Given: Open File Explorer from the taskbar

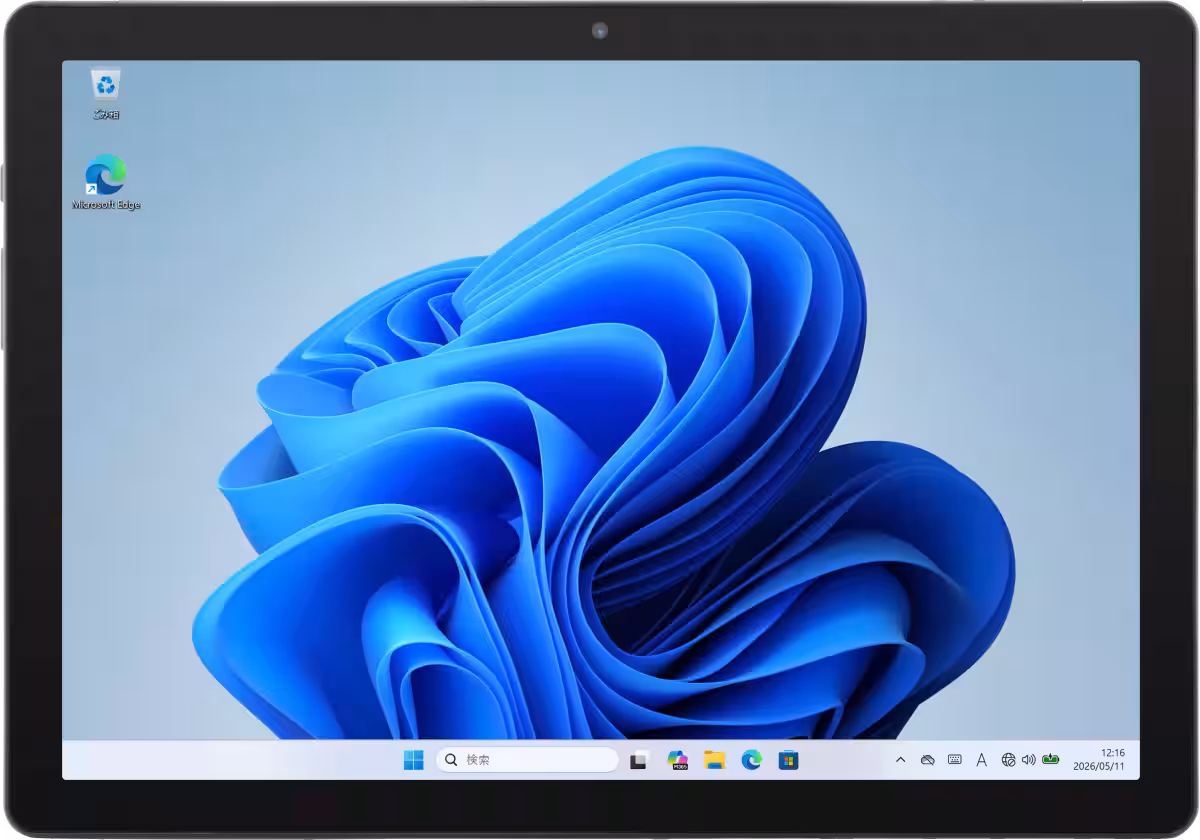Looking at the screenshot, I should 714,760.
